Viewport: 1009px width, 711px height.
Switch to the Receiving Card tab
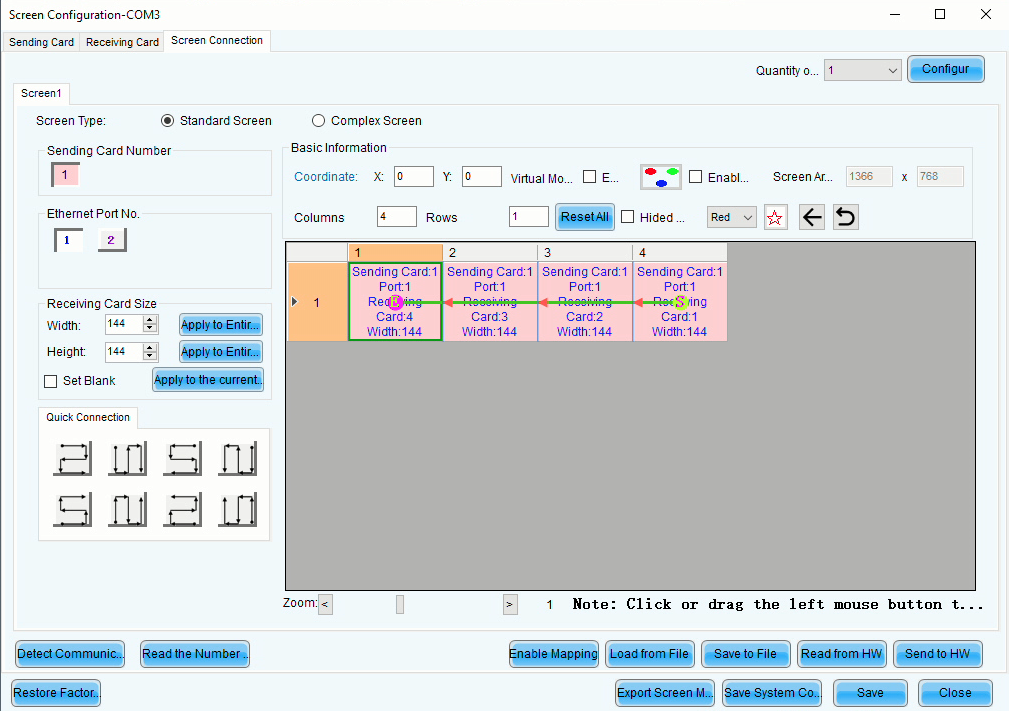(122, 42)
